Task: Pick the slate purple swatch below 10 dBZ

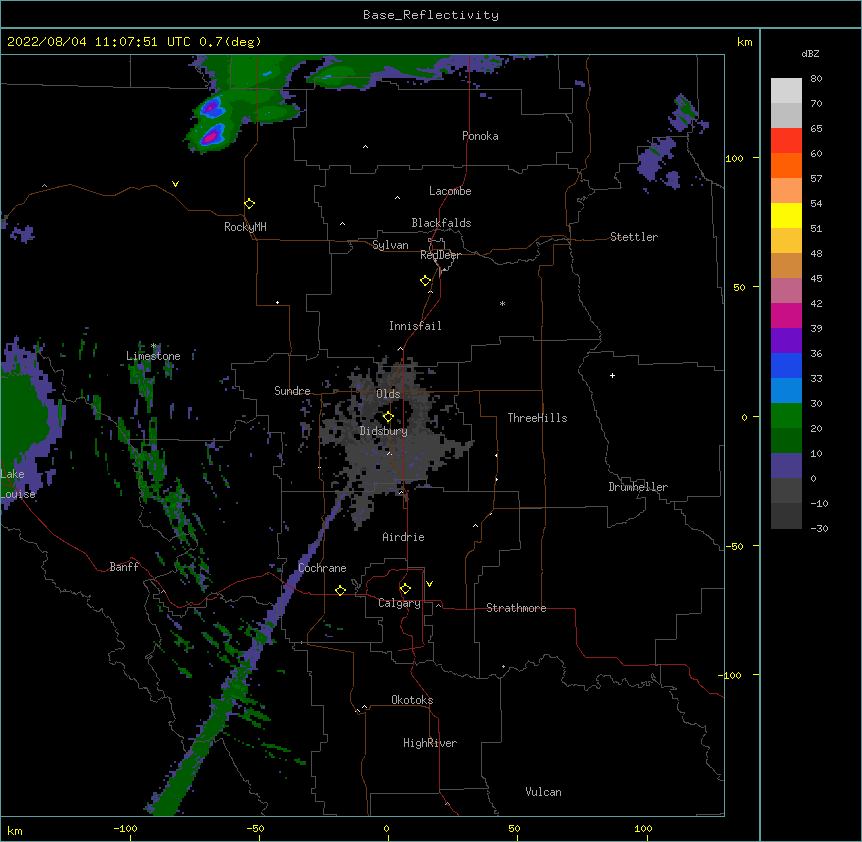Action: point(786,466)
